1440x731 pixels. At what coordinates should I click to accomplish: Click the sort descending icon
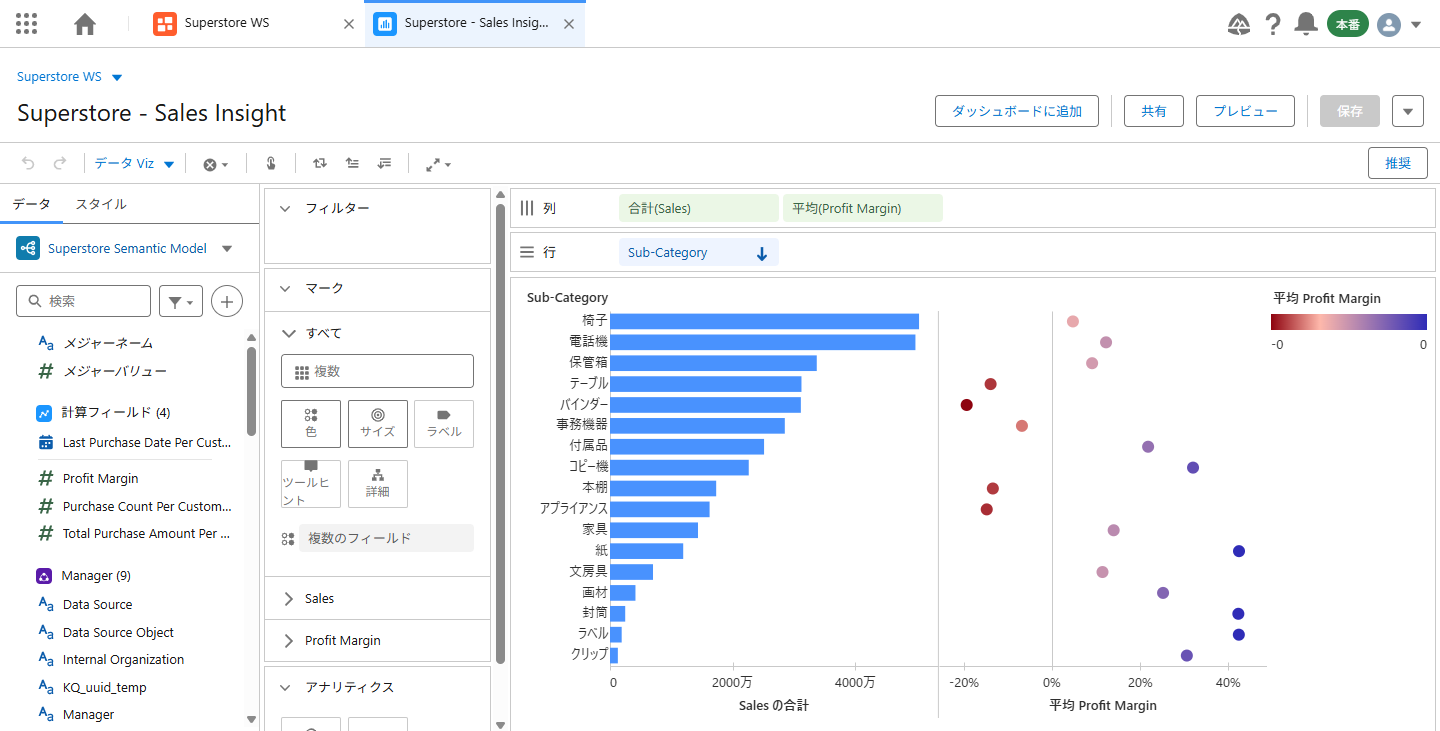pyautogui.click(x=384, y=163)
